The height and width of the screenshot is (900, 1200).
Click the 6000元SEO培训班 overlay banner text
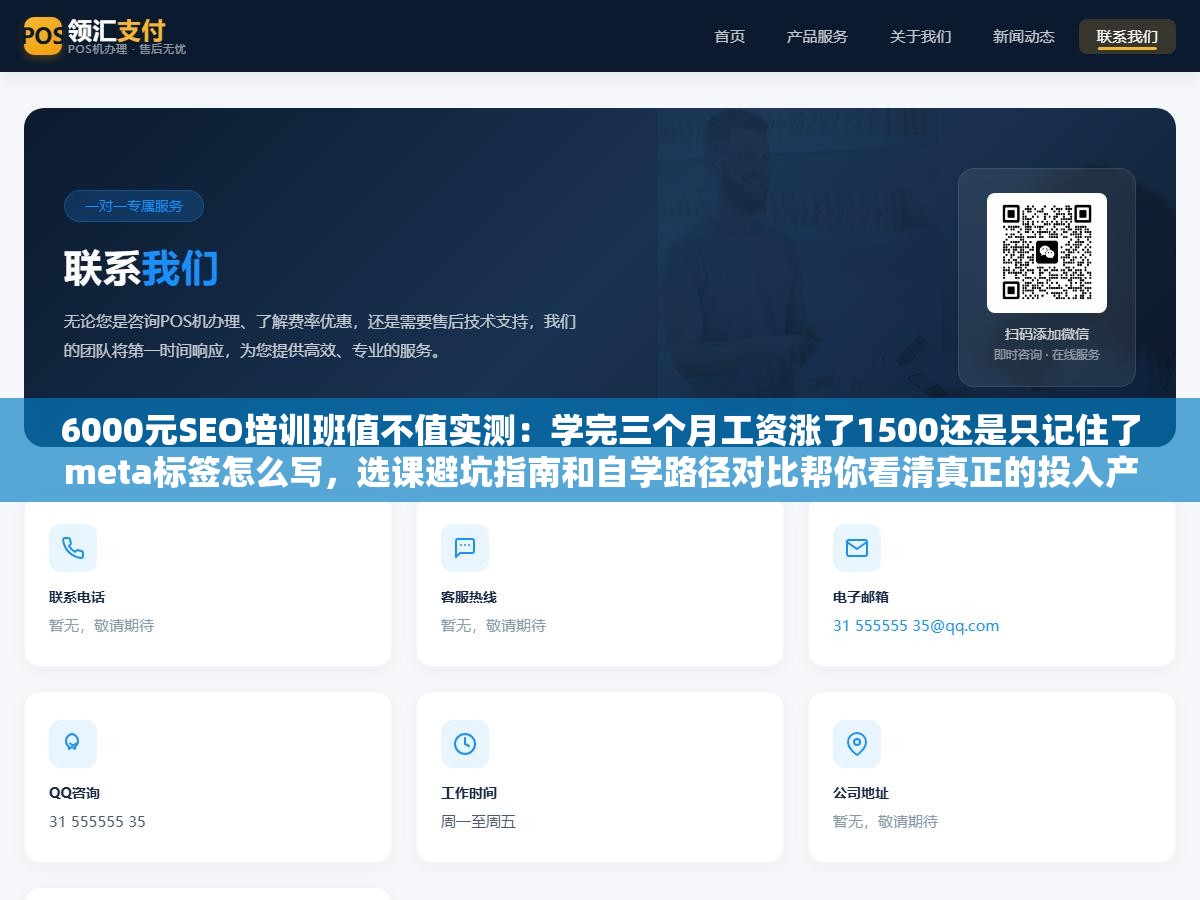600,450
